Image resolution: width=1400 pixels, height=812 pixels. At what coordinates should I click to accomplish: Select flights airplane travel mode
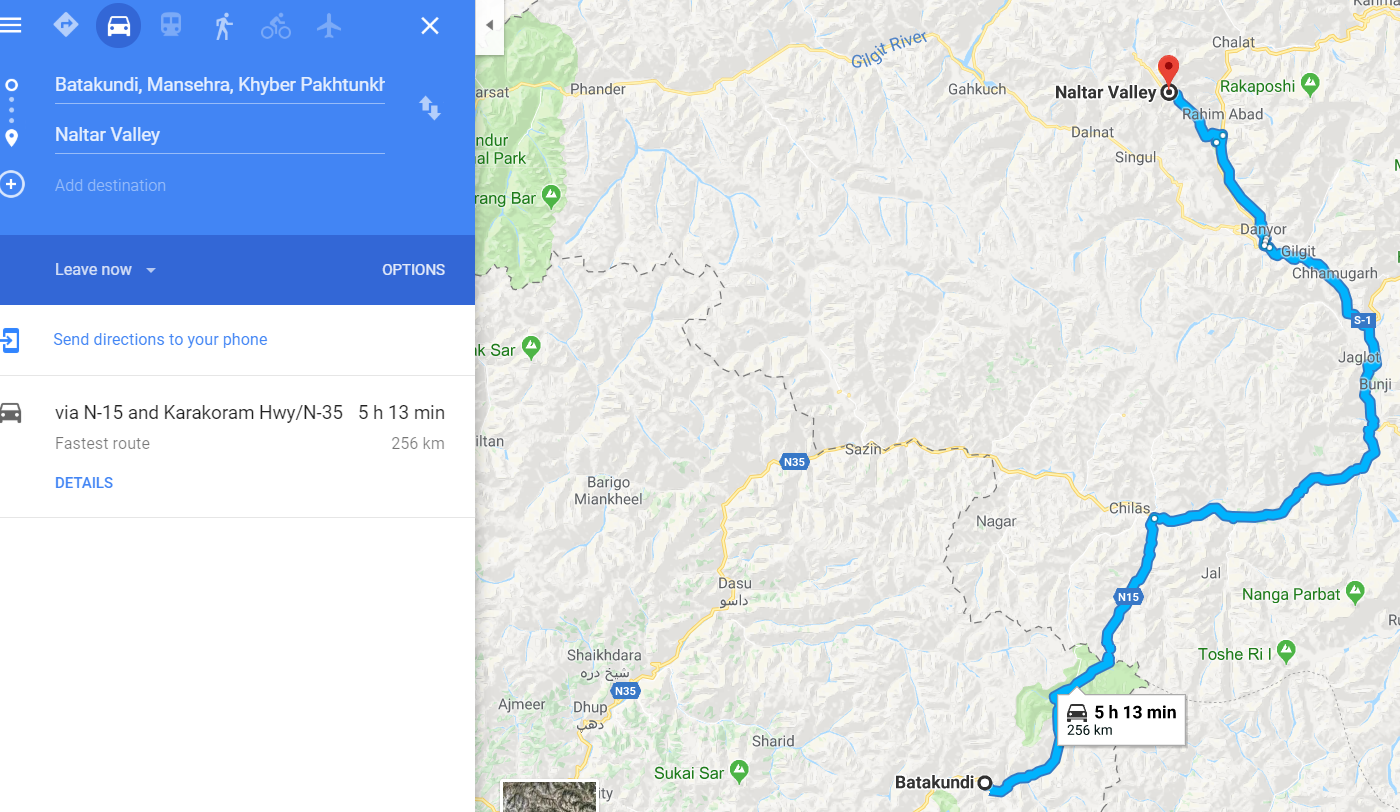[x=329, y=26]
